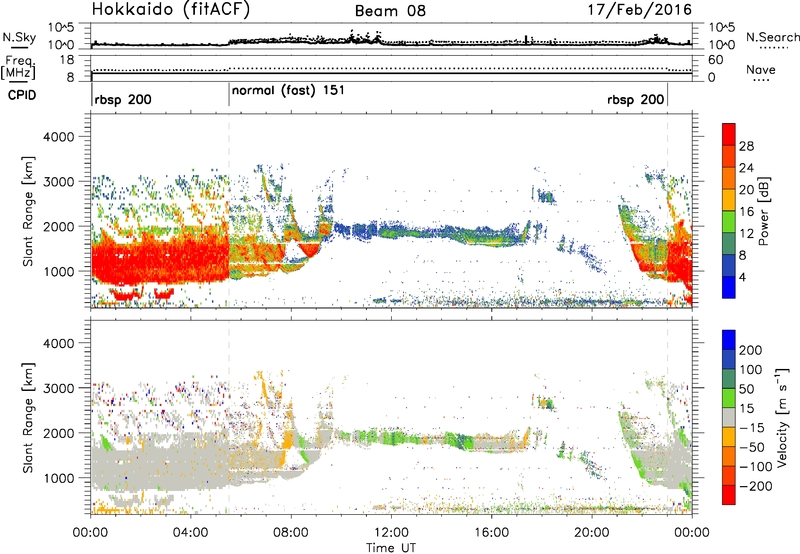
Task: Click the final '00:00' label at axis end
Action: (691, 533)
